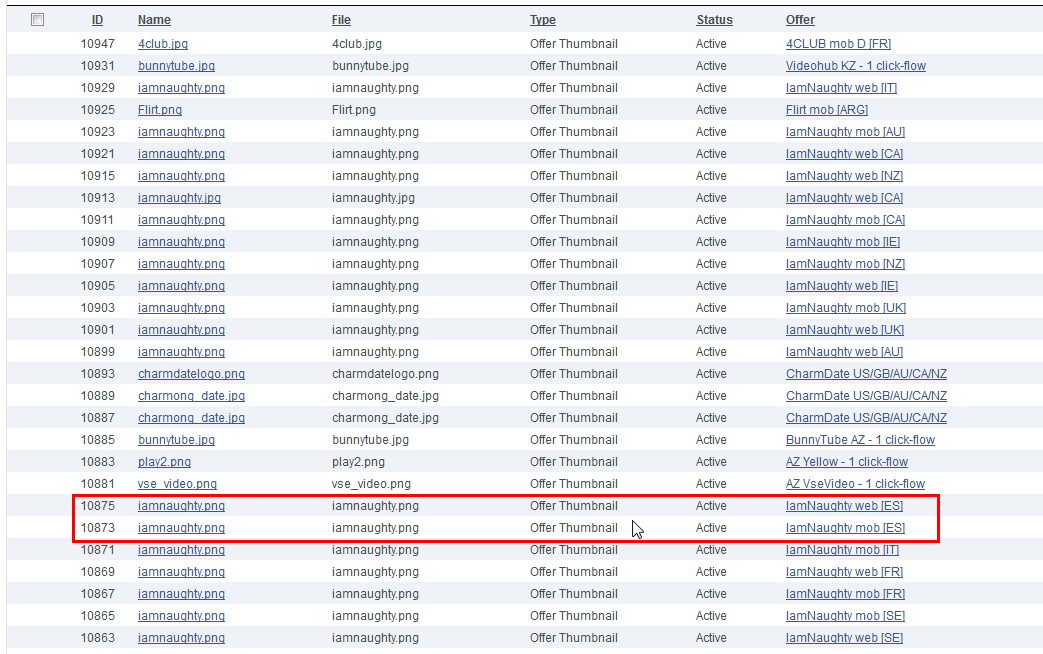The image size is (1043, 654).
Task: Open the vse_video.png name link
Action: point(178,484)
